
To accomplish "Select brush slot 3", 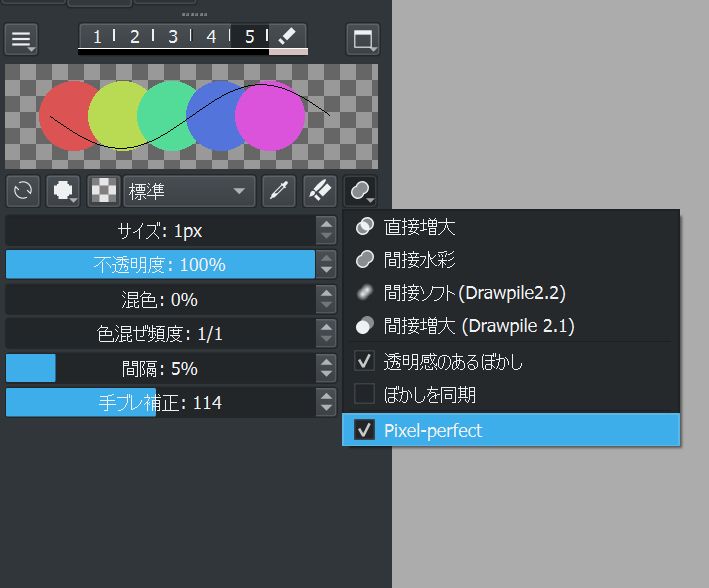I will (x=172, y=37).
